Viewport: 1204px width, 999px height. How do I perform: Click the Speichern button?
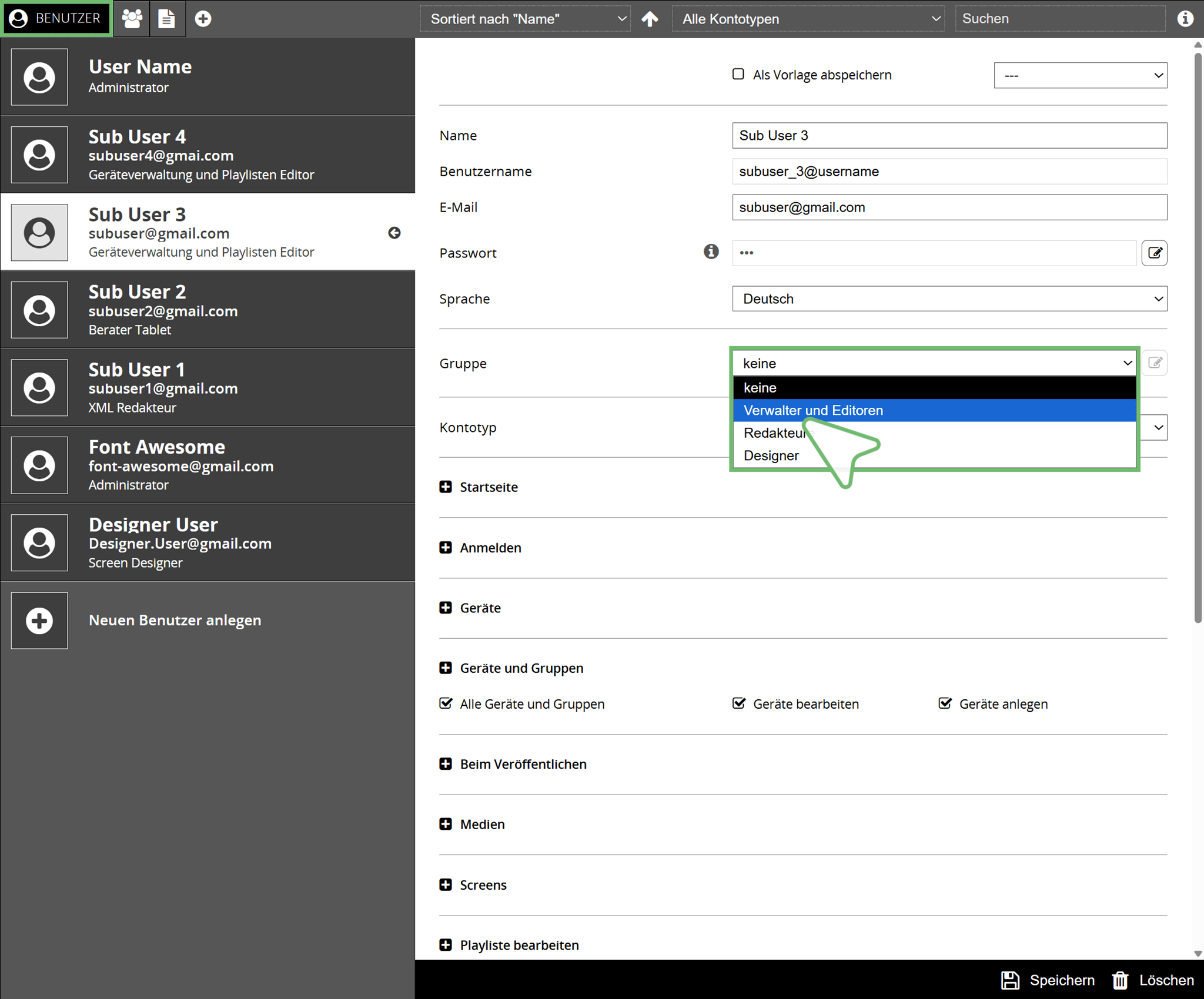(1048, 980)
